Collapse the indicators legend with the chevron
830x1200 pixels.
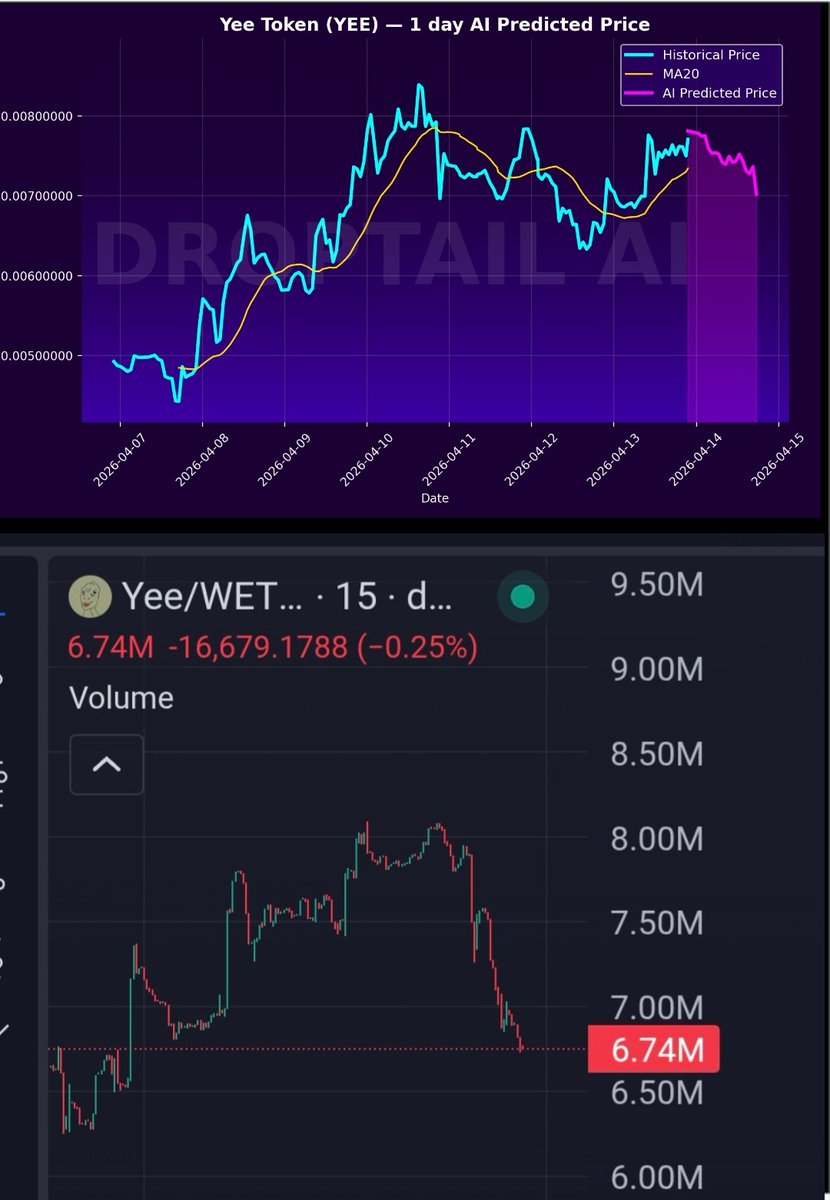click(106, 764)
